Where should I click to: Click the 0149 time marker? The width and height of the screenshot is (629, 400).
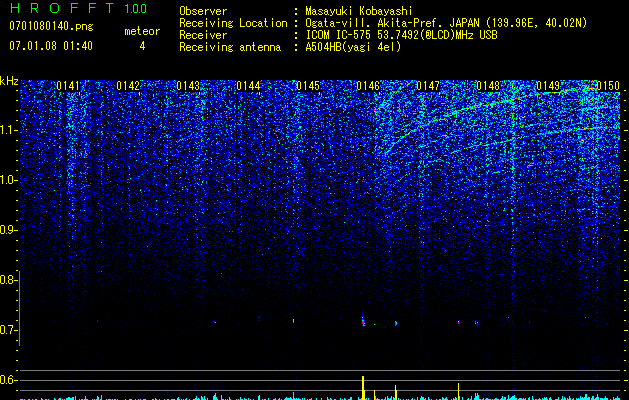(548, 86)
